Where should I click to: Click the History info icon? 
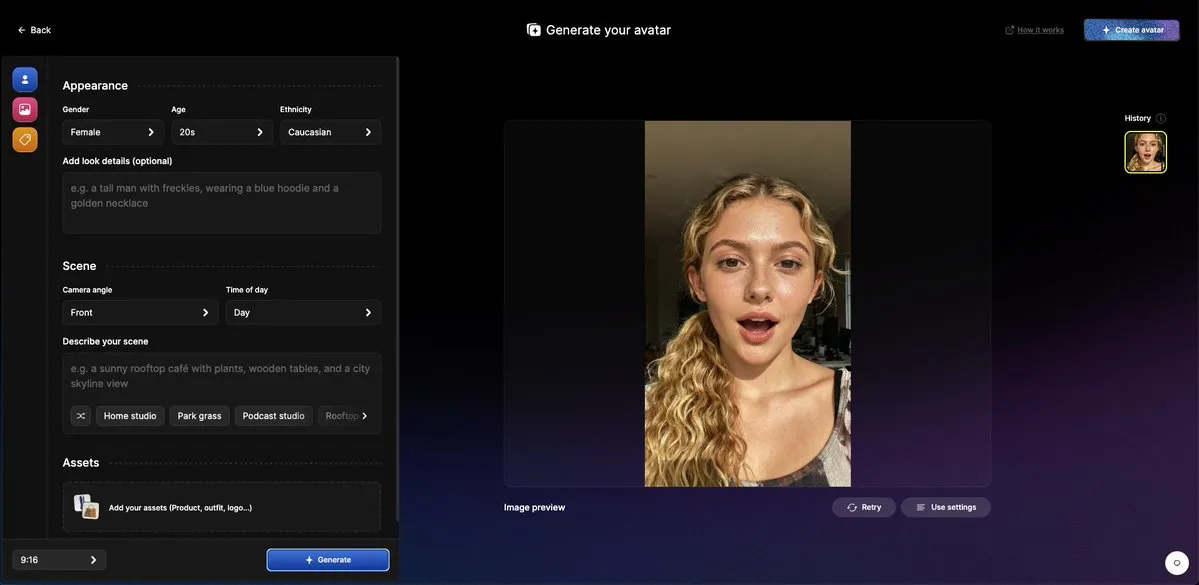pos(1160,118)
